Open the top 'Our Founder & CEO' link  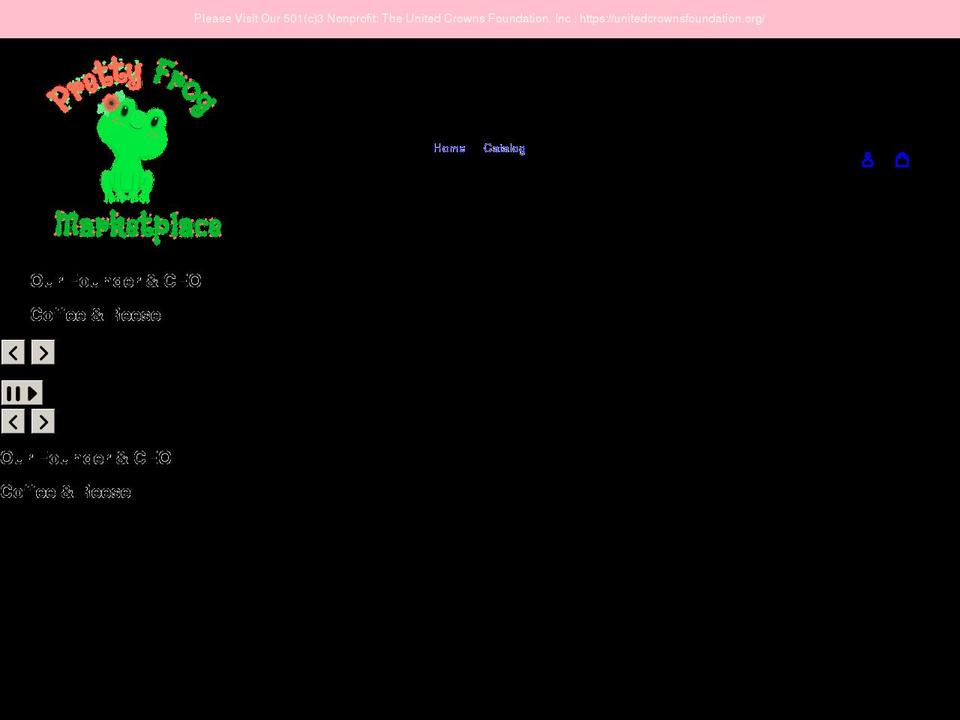116,280
